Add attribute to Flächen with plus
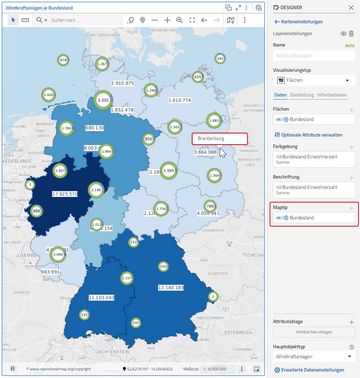Image resolution: width=360 pixels, height=378 pixels. [351, 109]
